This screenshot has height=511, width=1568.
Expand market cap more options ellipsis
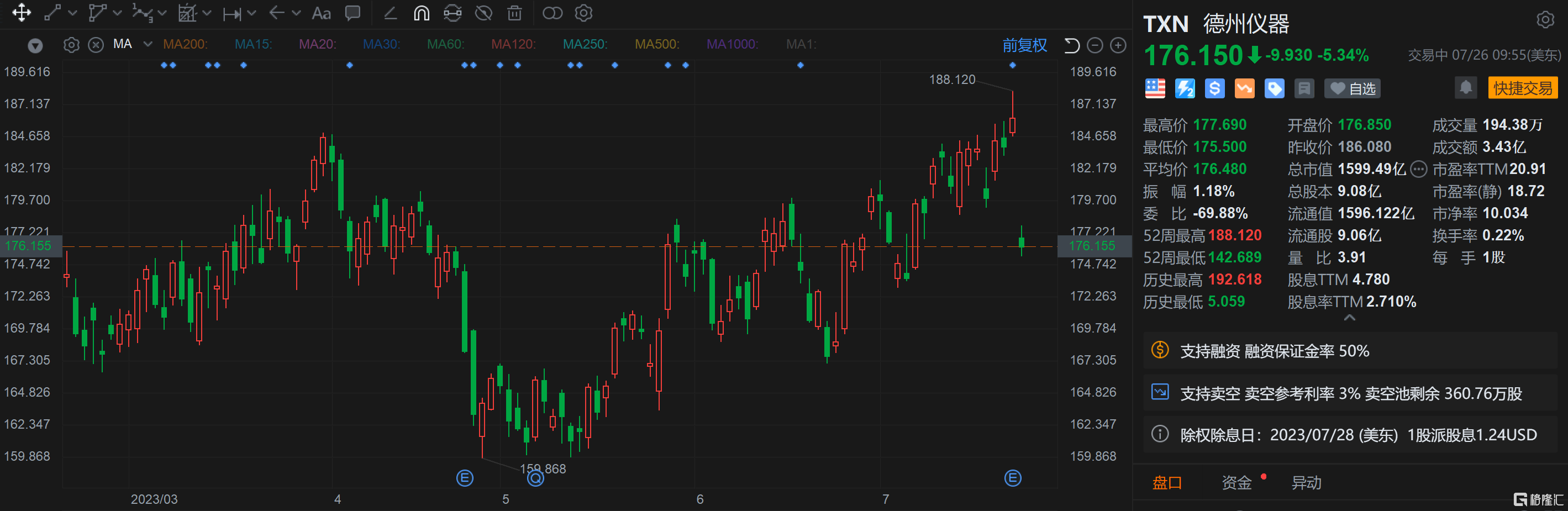[1418, 169]
